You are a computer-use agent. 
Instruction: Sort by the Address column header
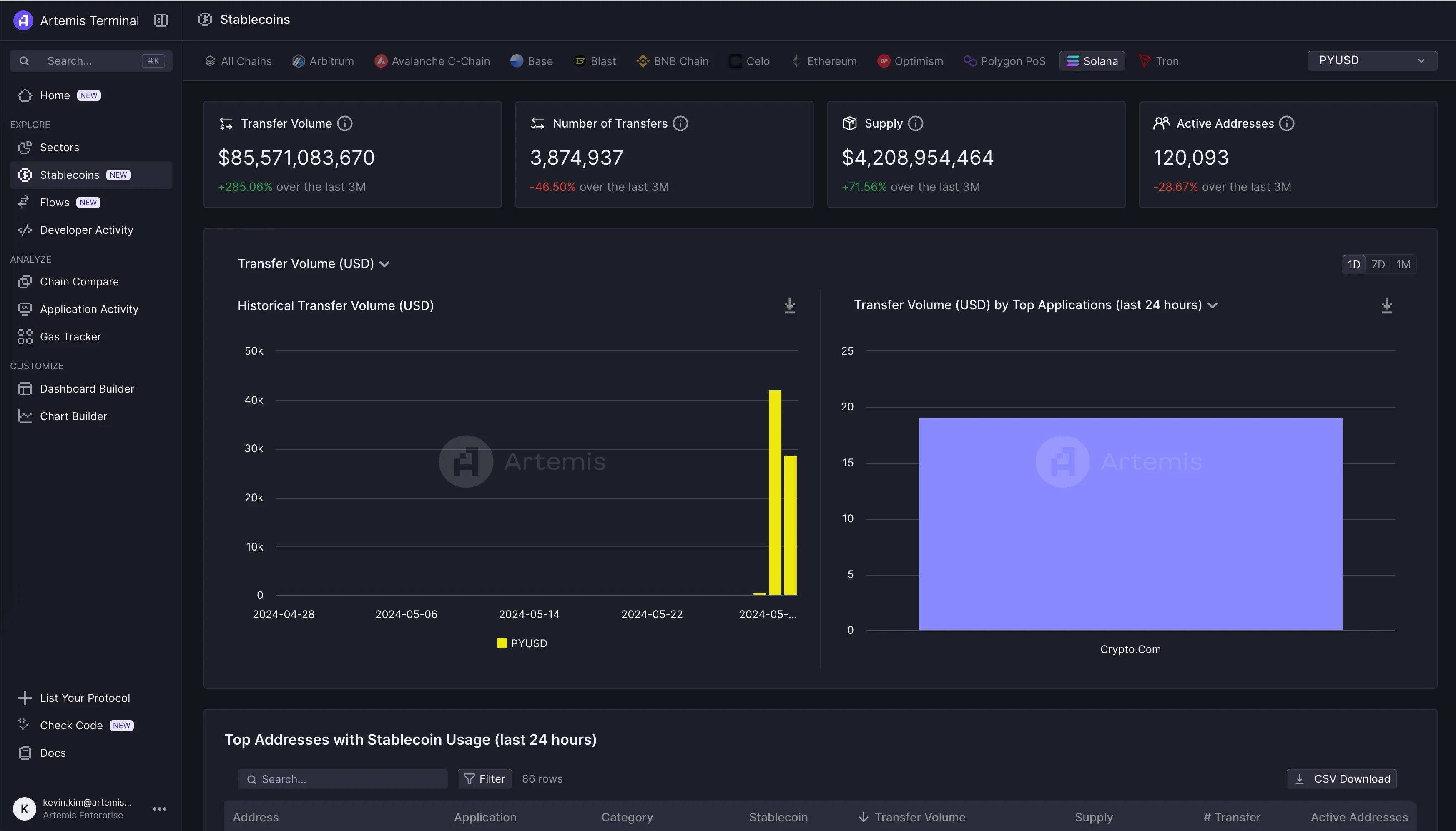(256, 817)
